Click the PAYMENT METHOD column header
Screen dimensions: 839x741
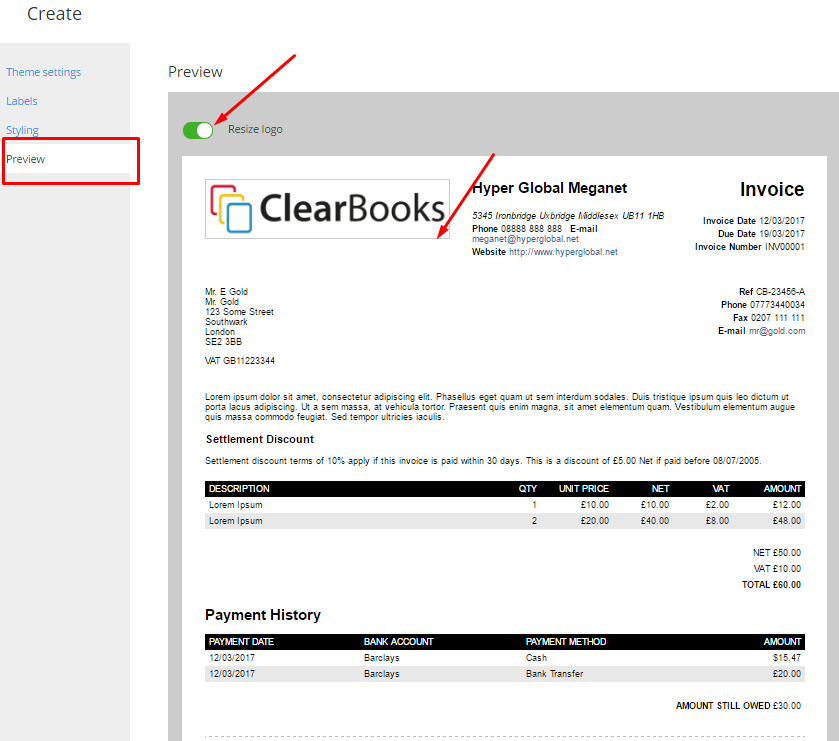pos(566,642)
